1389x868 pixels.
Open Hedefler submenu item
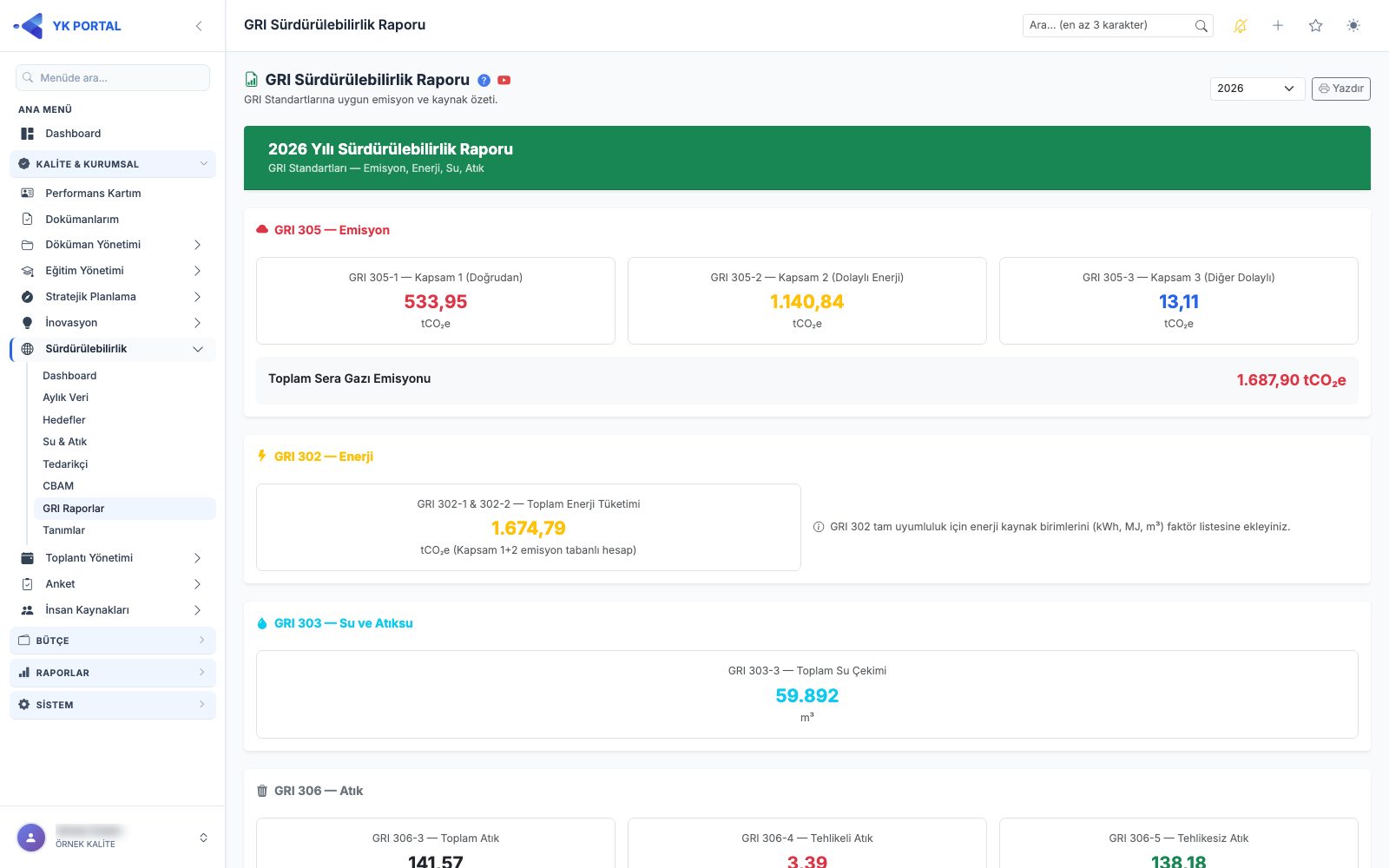(x=64, y=420)
